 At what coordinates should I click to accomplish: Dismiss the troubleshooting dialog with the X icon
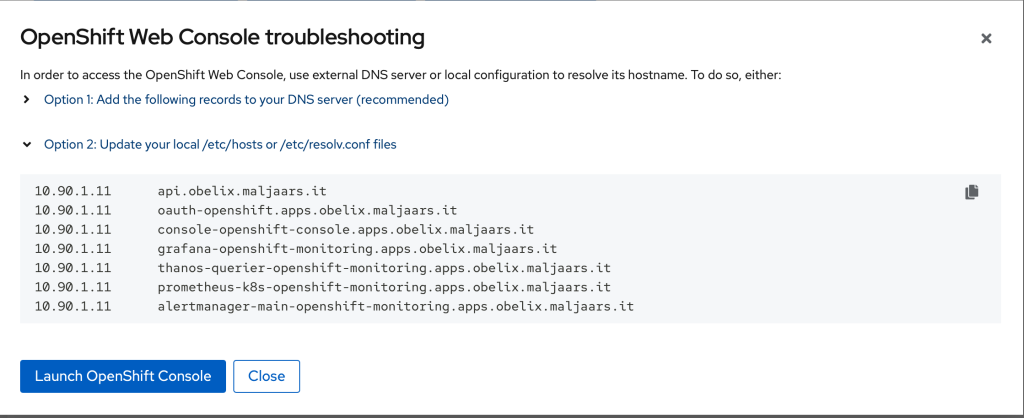(986, 39)
